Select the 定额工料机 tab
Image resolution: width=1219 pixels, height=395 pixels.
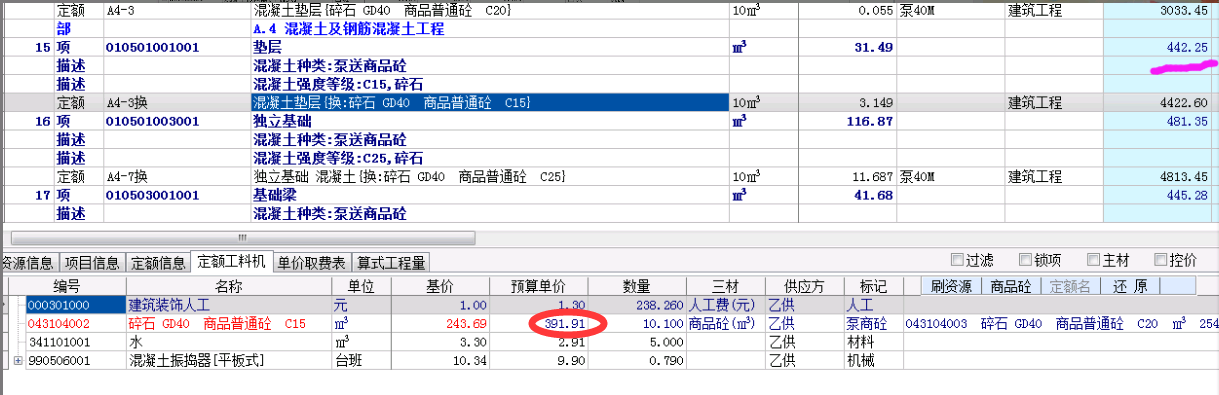(x=232, y=261)
